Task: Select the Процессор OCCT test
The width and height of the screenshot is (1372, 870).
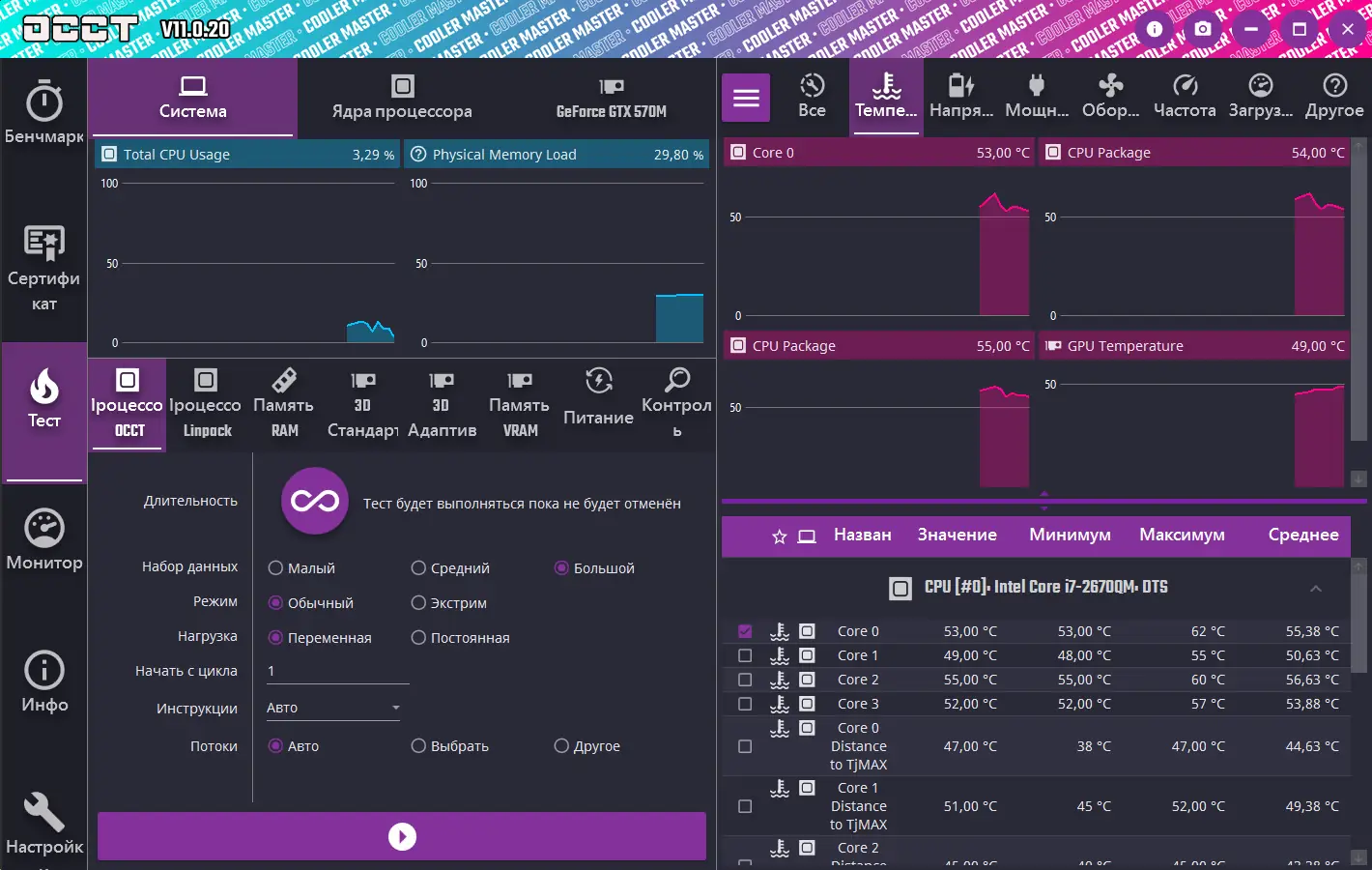Action: [128, 404]
